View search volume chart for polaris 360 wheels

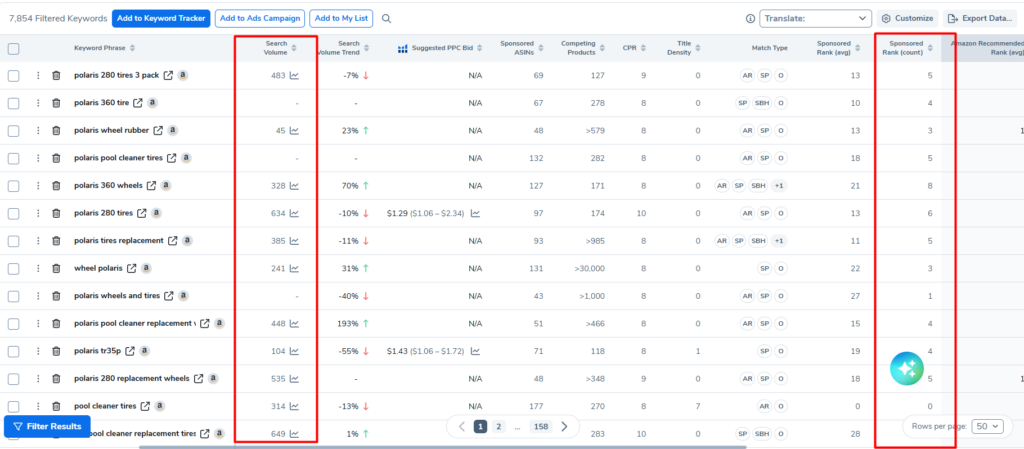pyautogui.click(x=295, y=186)
